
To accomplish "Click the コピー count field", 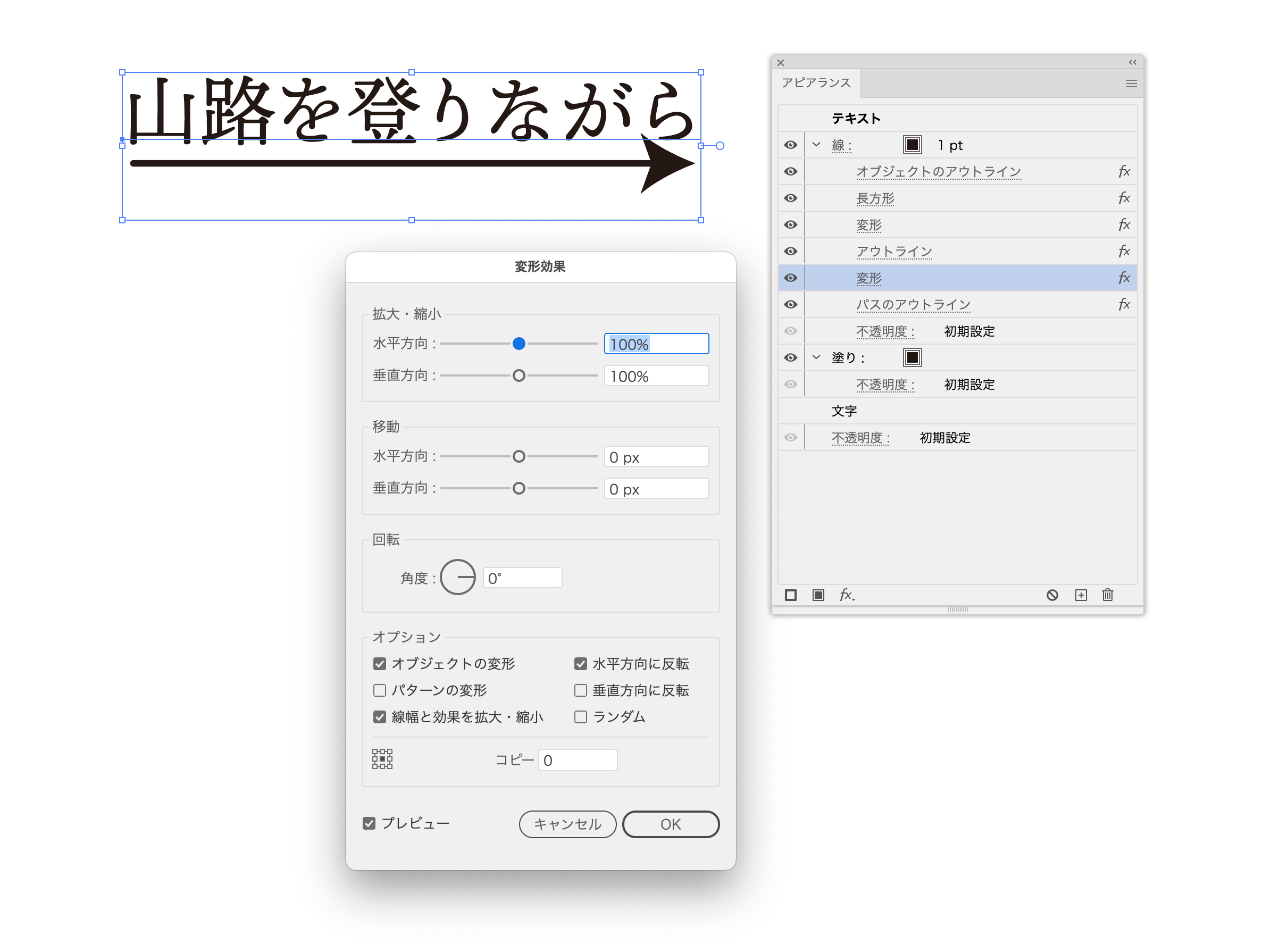I will [x=578, y=759].
